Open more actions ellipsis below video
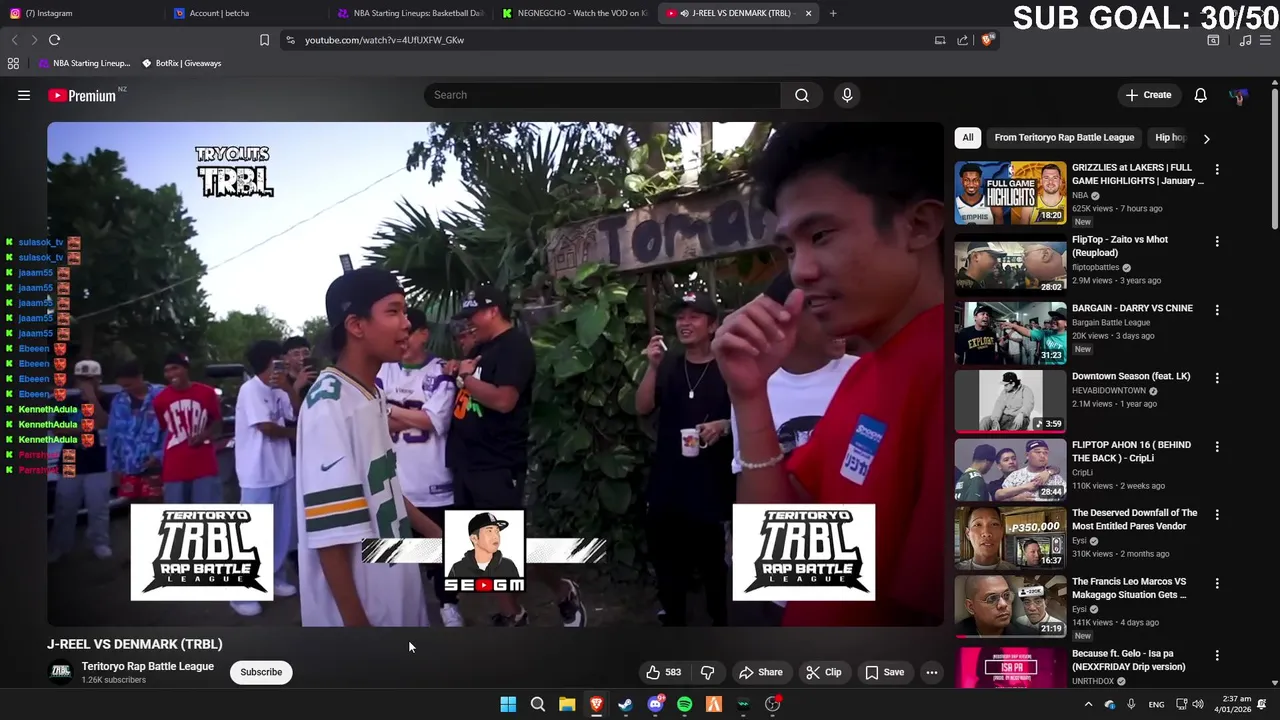The height and width of the screenshot is (720, 1280). [x=931, y=672]
